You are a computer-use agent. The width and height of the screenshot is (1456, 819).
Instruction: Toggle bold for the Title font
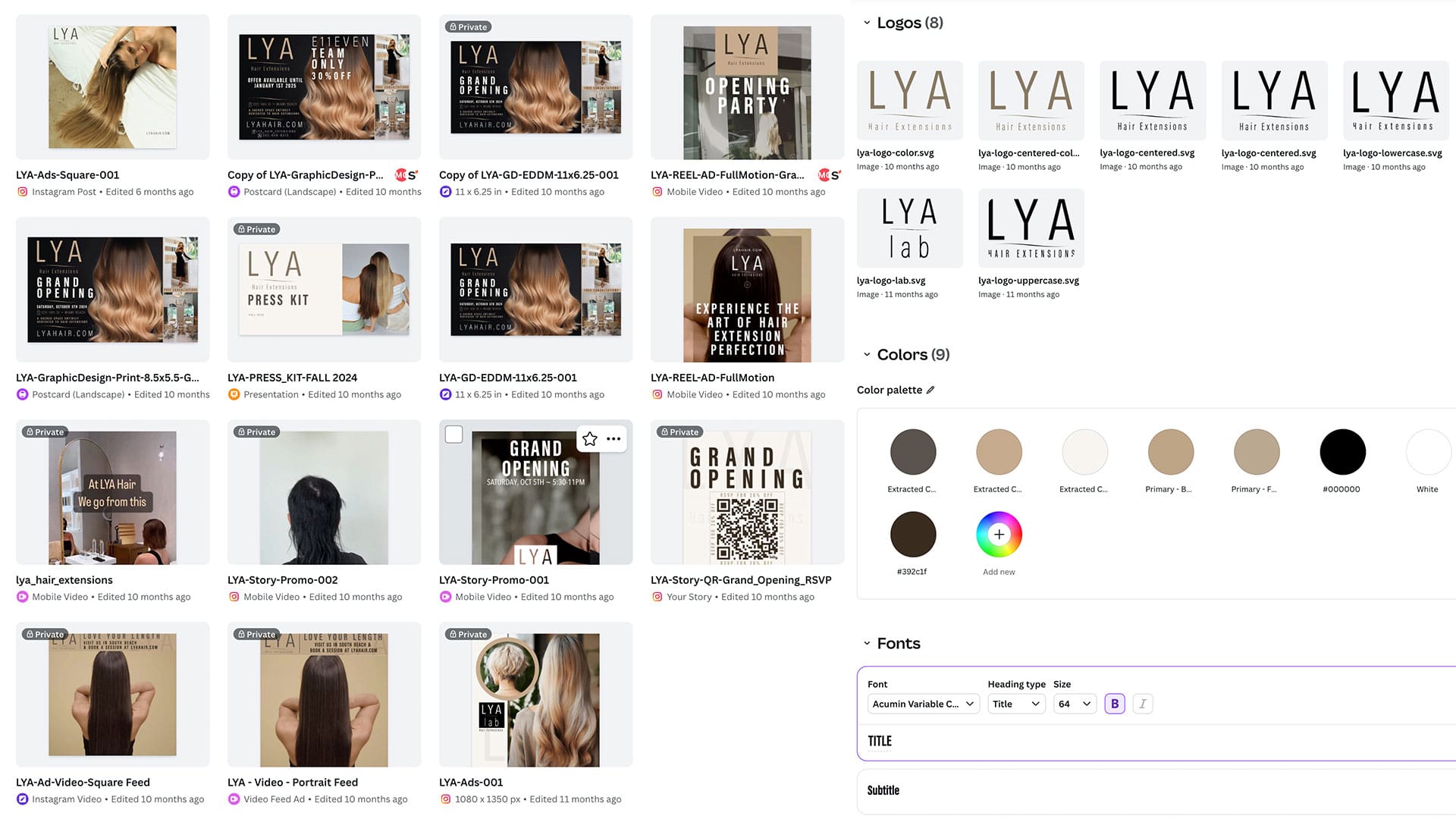1114,704
